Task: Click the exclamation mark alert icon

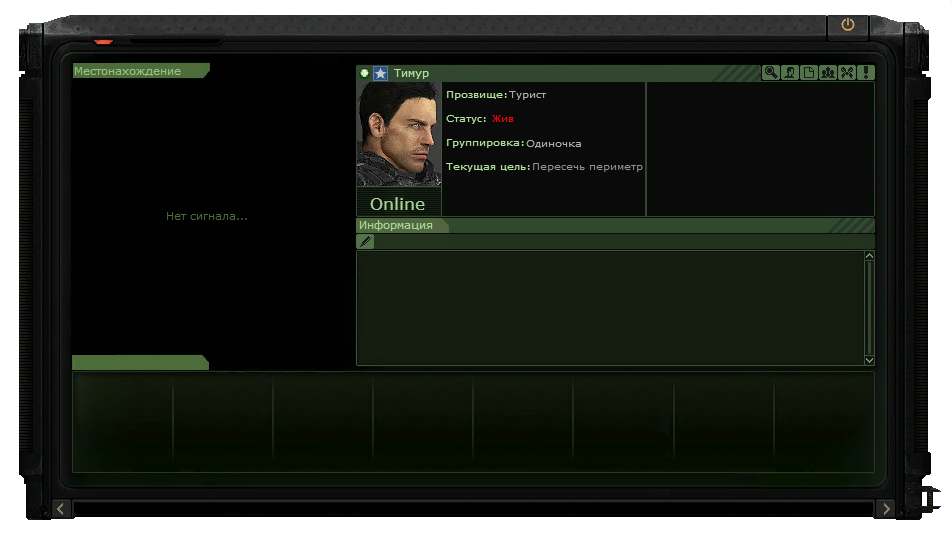Action: (x=865, y=72)
